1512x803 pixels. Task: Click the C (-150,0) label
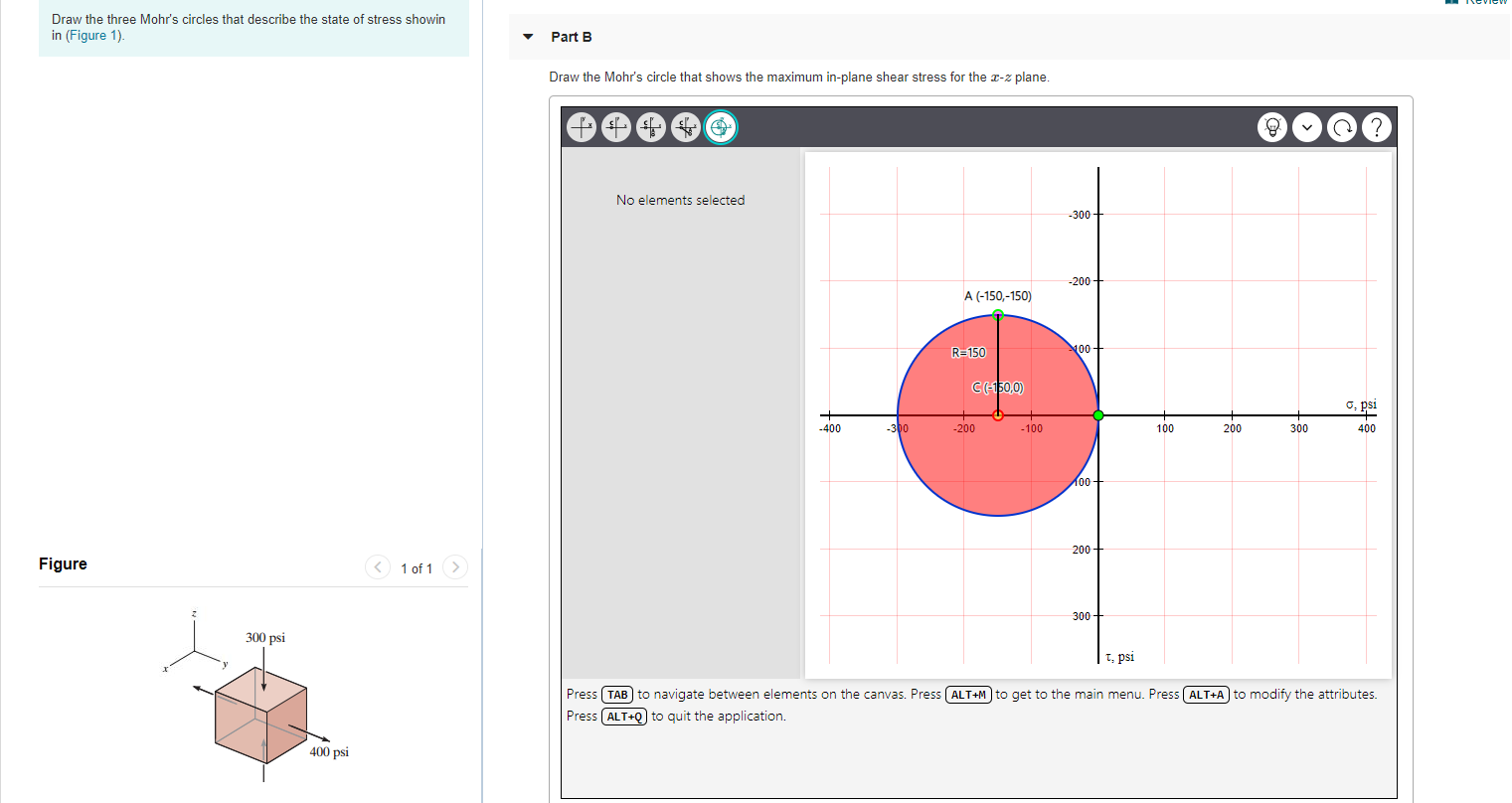pyautogui.click(x=997, y=388)
